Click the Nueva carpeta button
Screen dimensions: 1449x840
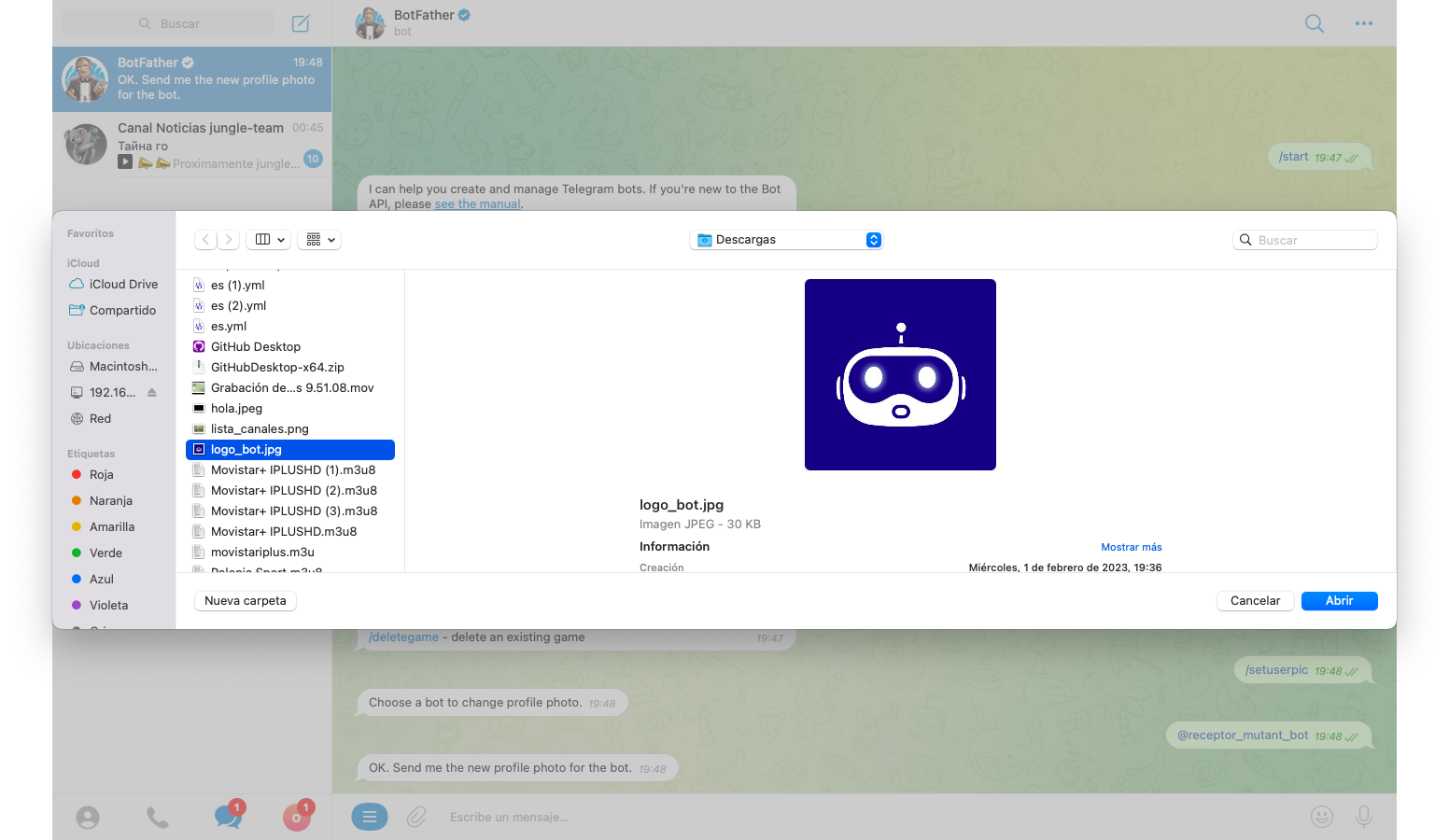coord(246,601)
